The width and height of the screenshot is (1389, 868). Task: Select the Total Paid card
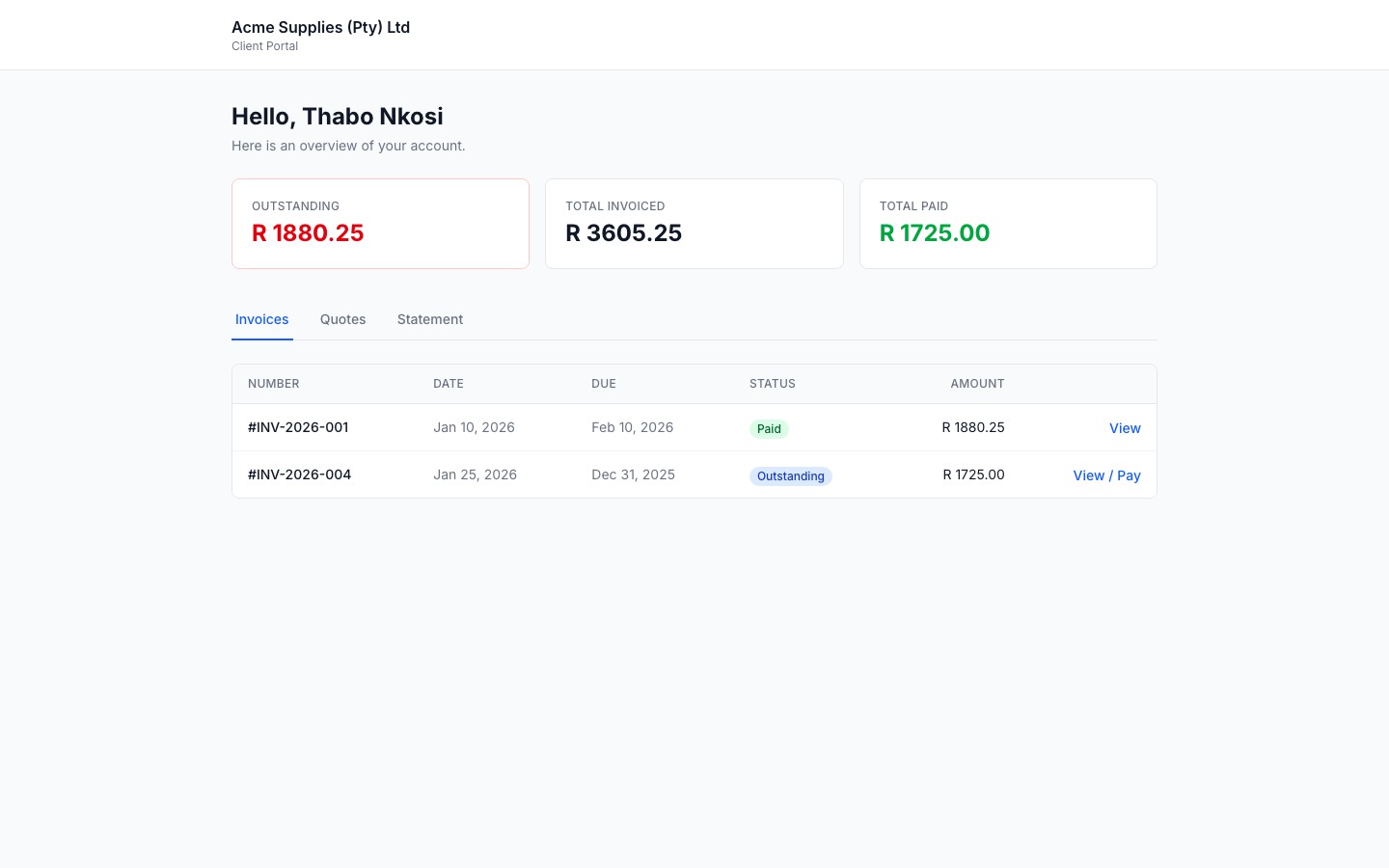1008,224
